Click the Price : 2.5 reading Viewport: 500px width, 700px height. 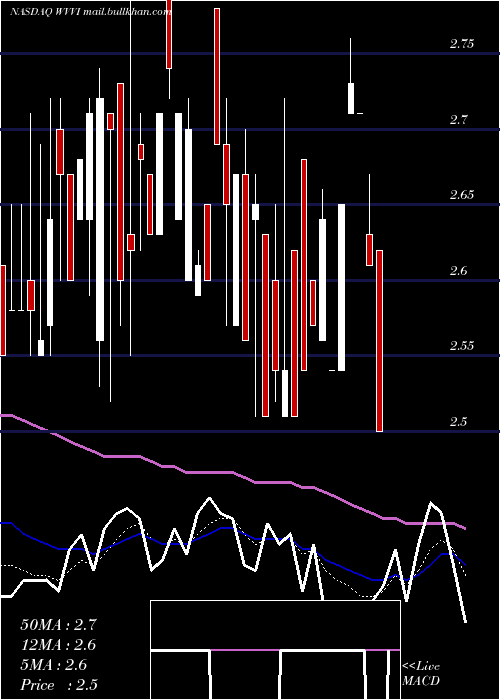coord(59,685)
